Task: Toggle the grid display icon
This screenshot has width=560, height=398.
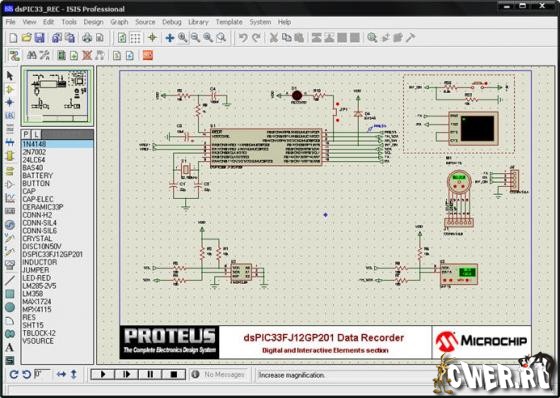Action: coord(135,38)
